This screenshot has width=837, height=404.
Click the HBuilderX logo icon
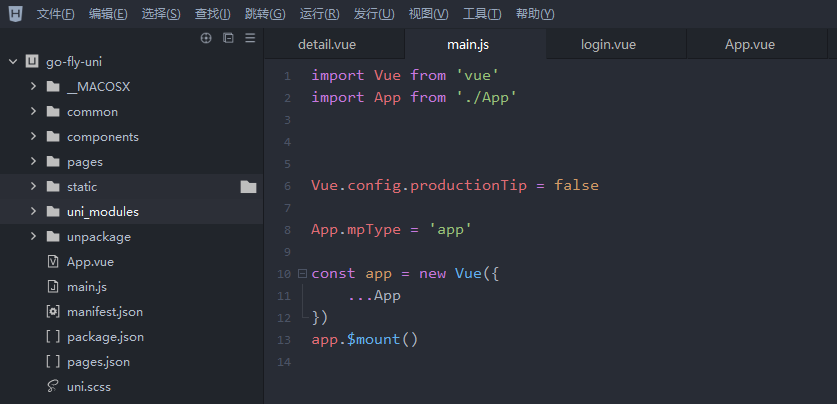15,14
